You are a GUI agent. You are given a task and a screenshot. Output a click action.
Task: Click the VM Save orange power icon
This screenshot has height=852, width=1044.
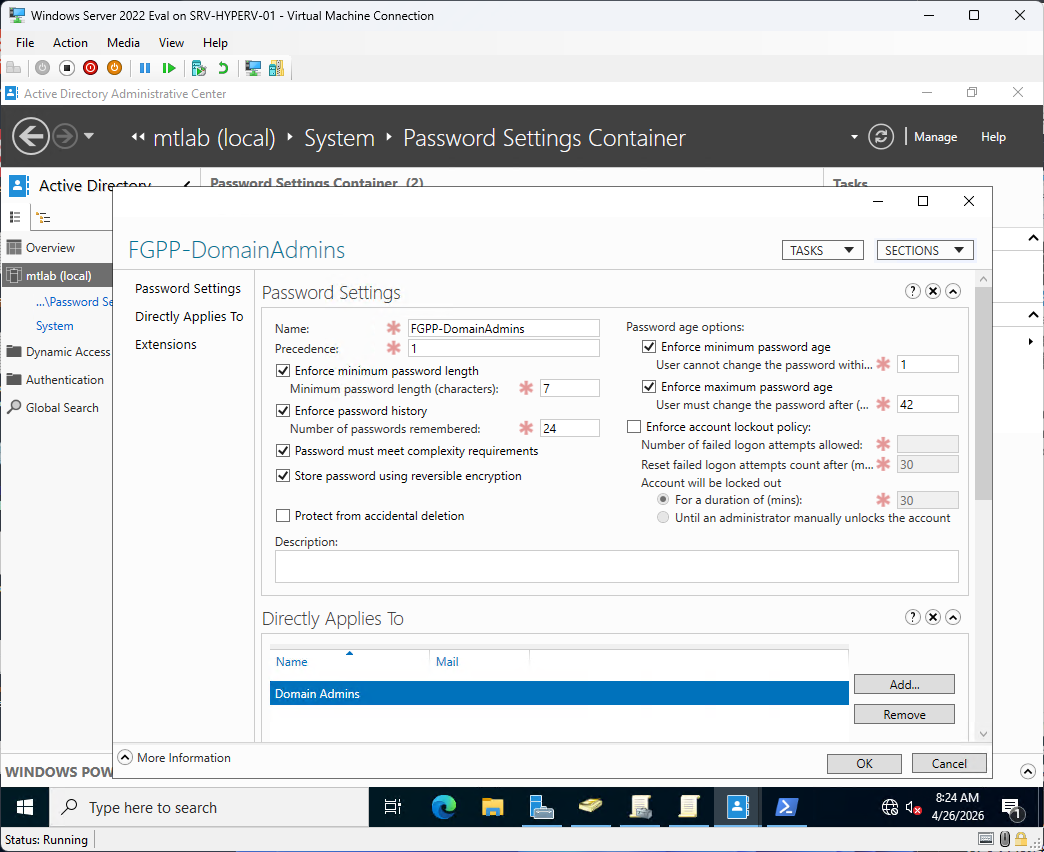click(x=115, y=68)
